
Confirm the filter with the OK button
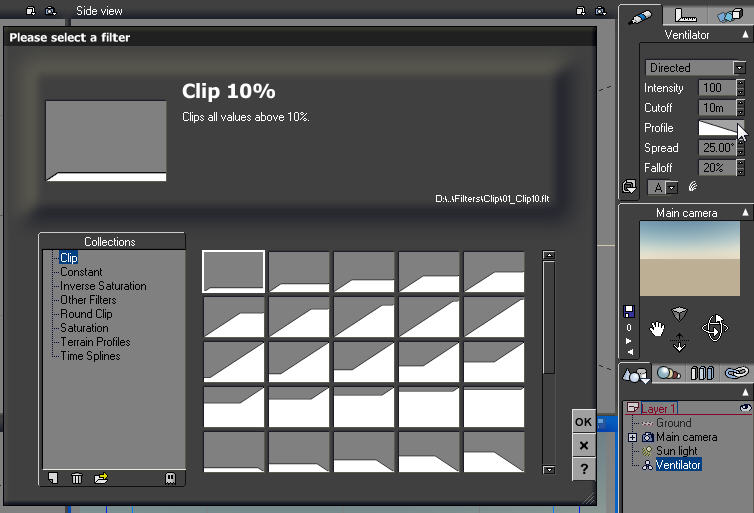[584, 422]
